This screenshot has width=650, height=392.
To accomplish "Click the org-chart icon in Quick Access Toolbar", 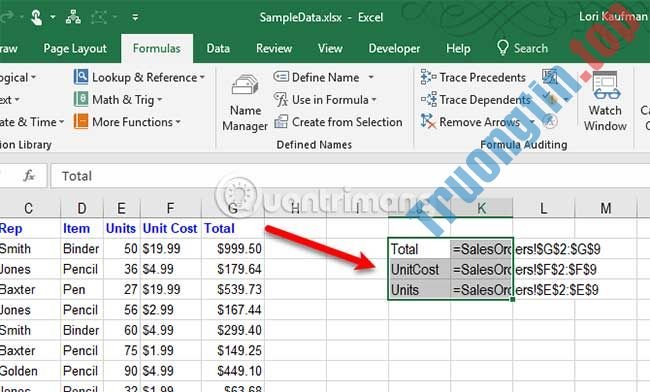I will (73, 17).
